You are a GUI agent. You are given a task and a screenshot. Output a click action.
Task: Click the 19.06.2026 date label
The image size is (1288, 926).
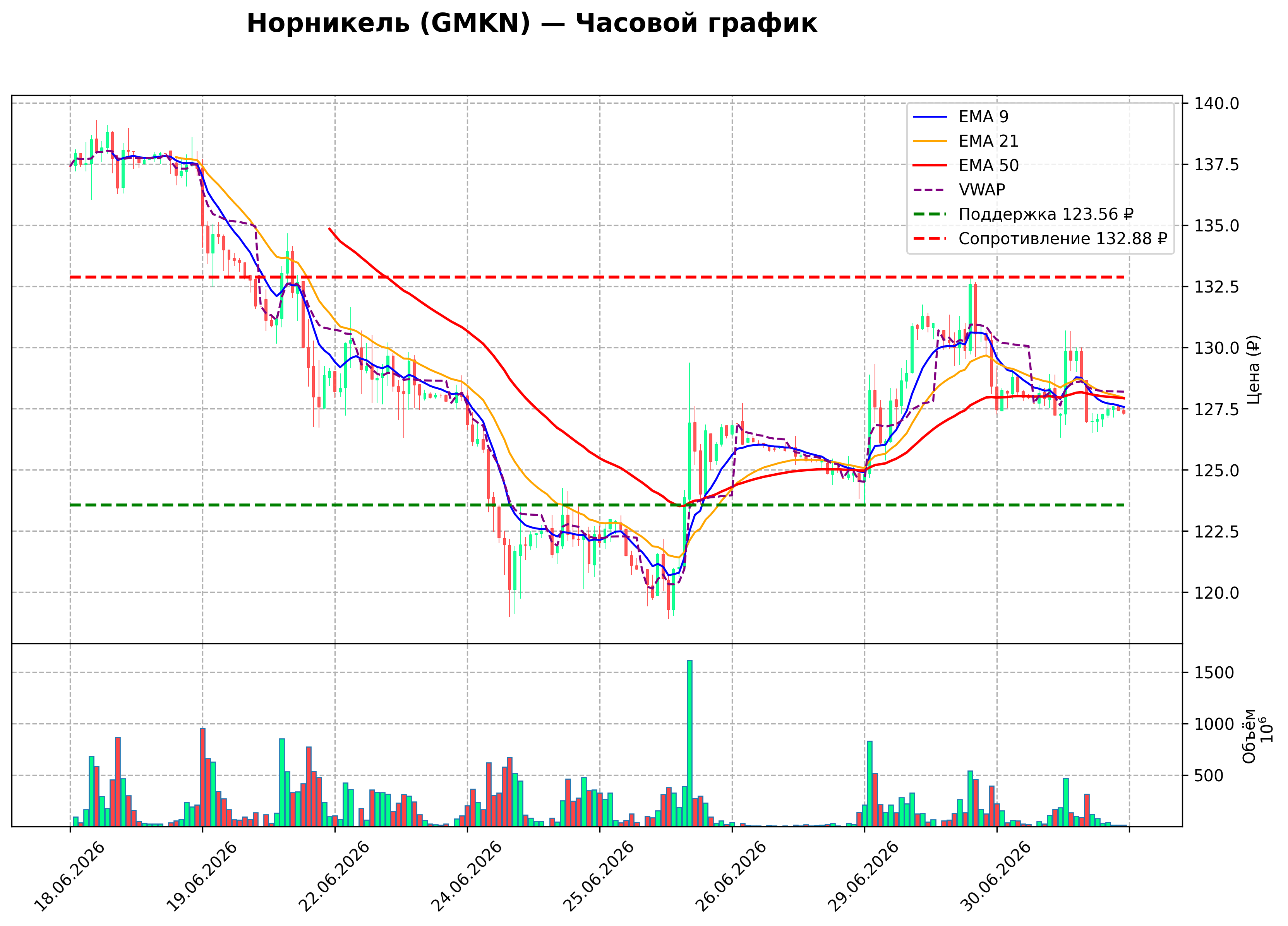(202, 876)
